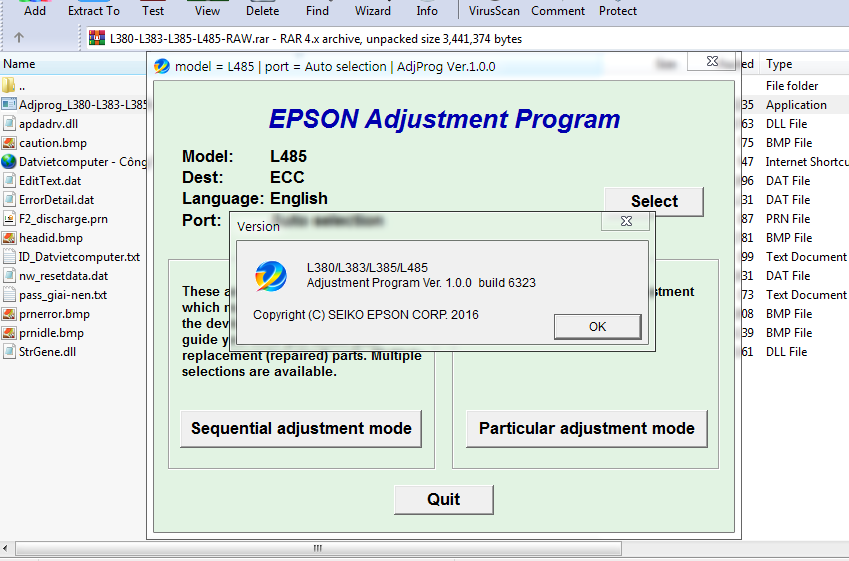Choose Sequential adjustment mode
The height and width of the screenshot is (561, 849).
[301, 428]
